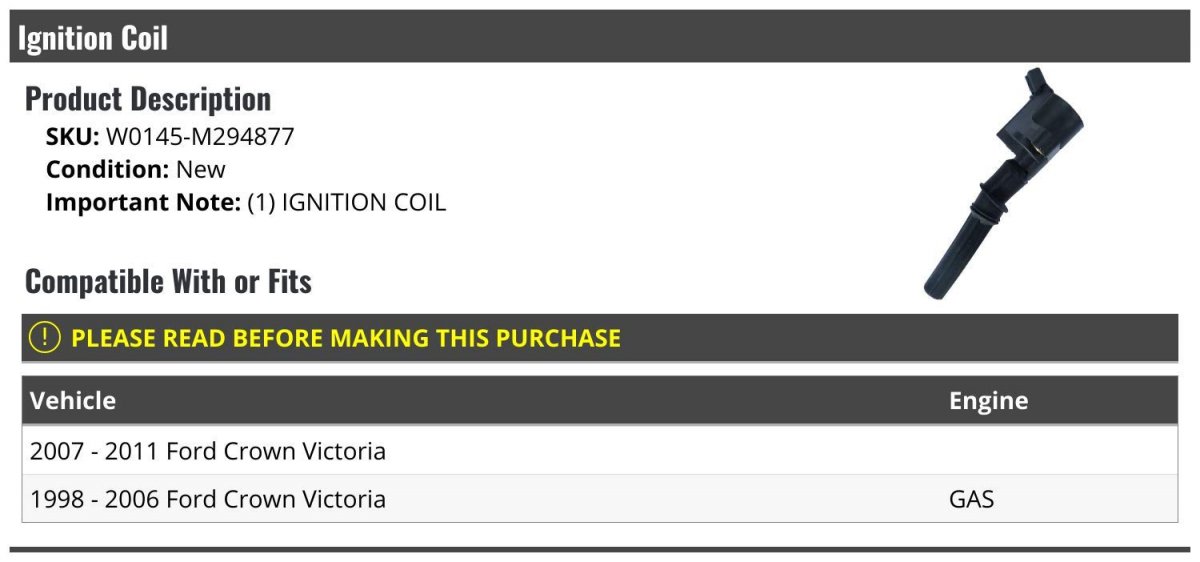Click the Product Description heading
Screen dimensions: 1200x562
pos(148,99)
